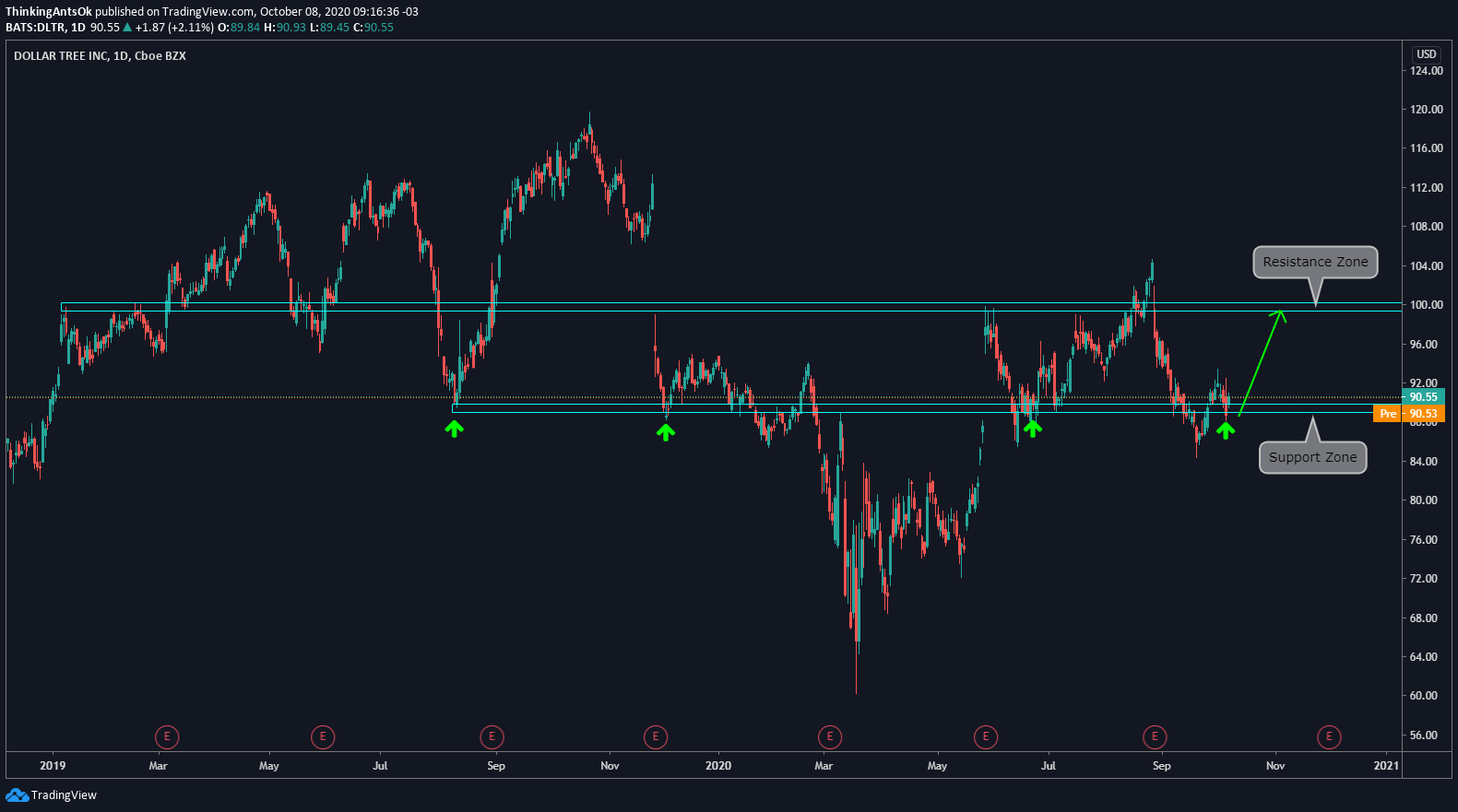Viewport: 1458px width, 812px height.
Task: Open the June 2019 earnings marker
Action: coord(323,737)
